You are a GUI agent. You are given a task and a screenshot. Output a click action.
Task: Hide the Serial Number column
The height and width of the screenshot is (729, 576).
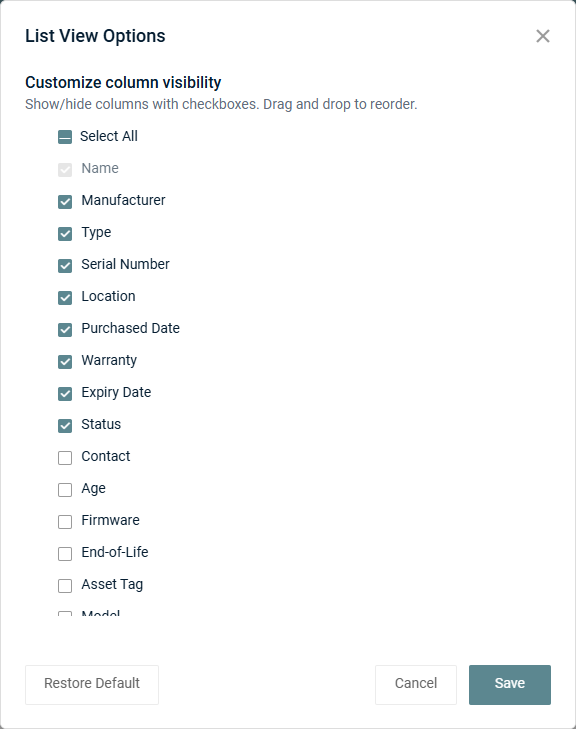65,266
